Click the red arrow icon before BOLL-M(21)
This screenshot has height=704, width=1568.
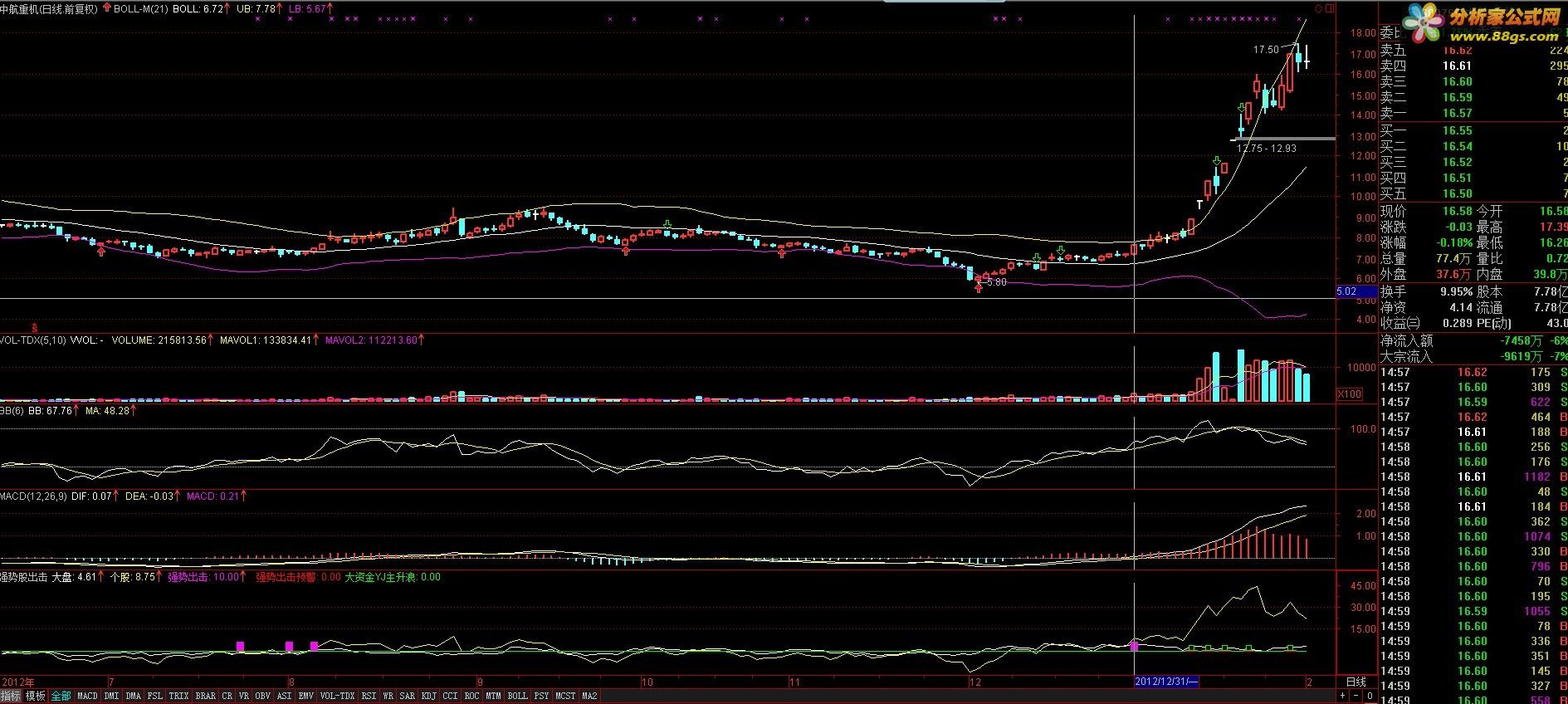(x=106, y=8)
